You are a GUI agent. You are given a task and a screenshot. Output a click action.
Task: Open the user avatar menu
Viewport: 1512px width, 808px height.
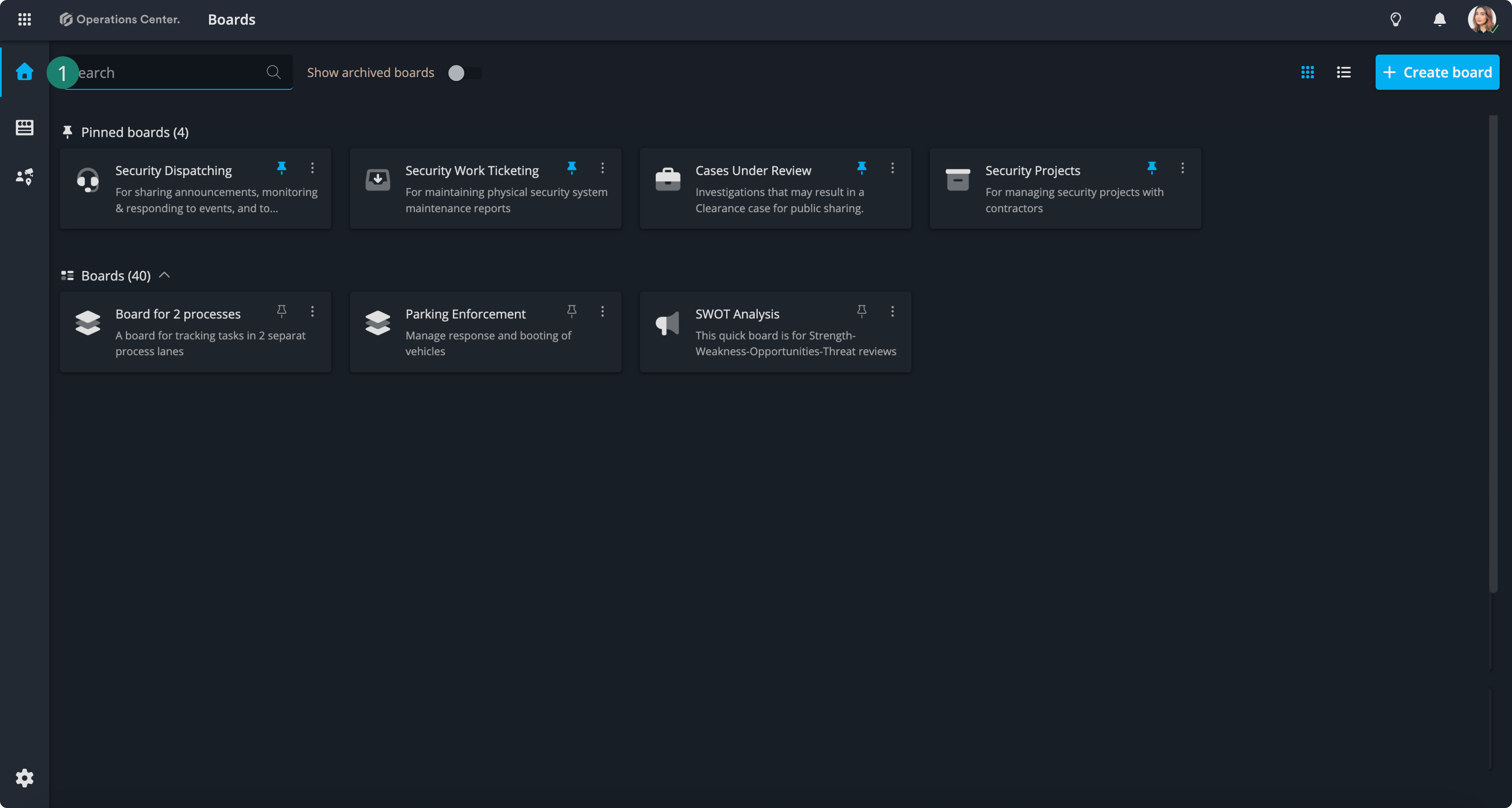click(x=1482, y=19)
